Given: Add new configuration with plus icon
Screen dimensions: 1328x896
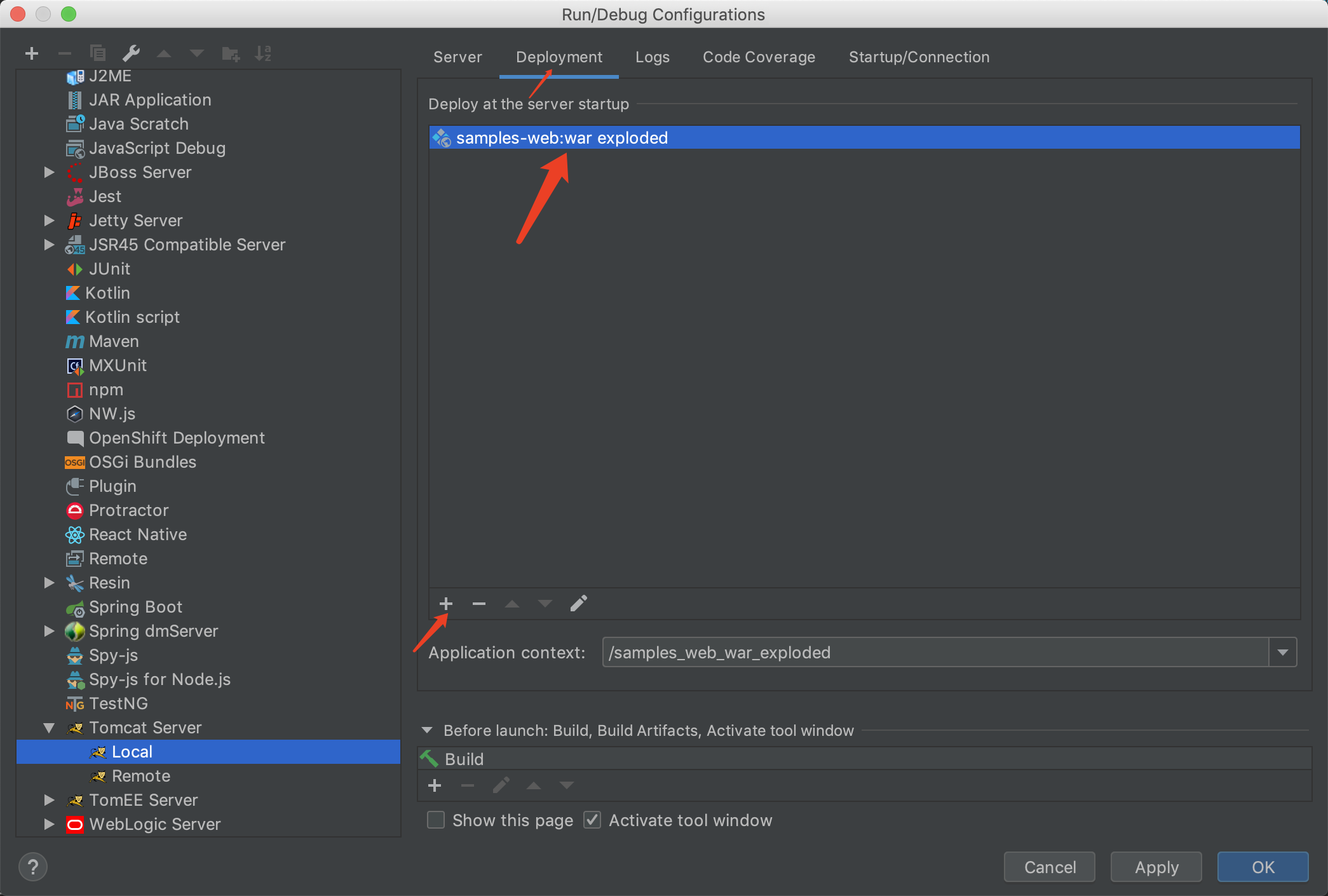Looking at the screenshot, I should tap(32, 53).
